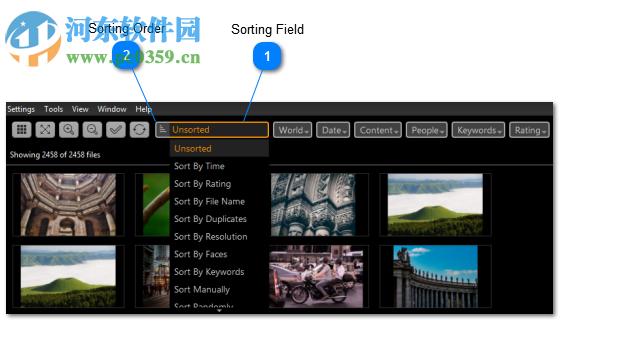Open the Settings menu
Image resolution: width=631 pixels, height=361 pixels.
[x=21, y=109]
